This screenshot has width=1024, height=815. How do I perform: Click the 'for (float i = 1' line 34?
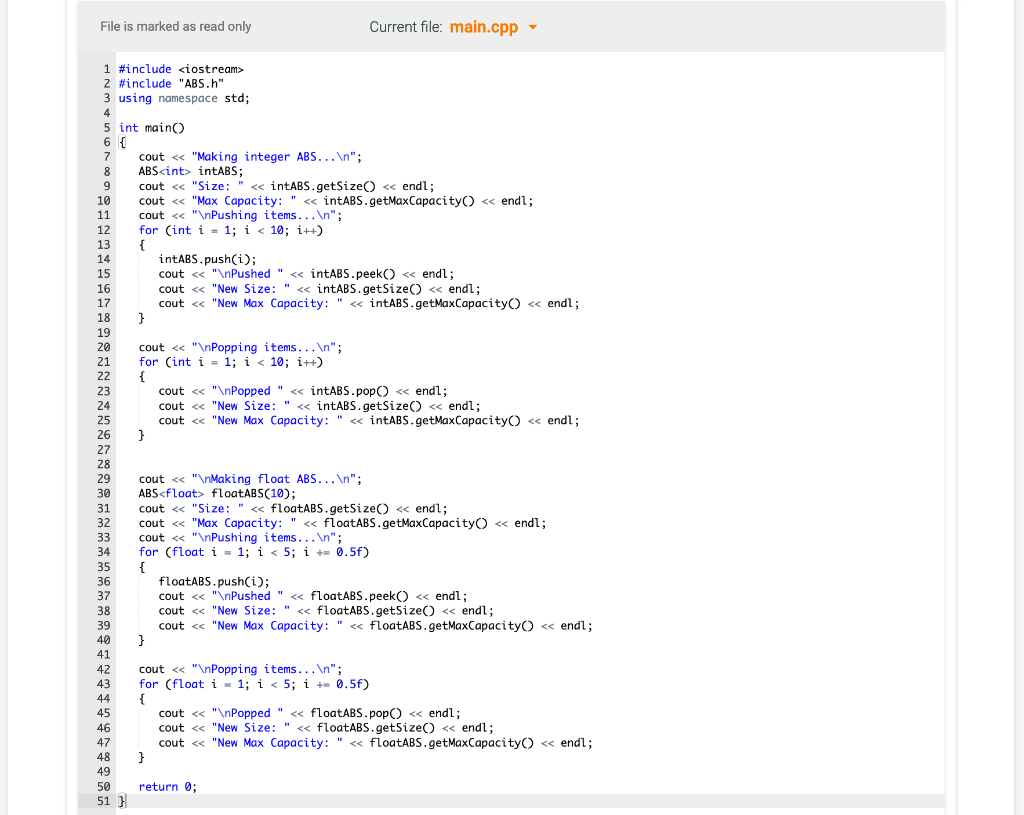tap(253, 552)
